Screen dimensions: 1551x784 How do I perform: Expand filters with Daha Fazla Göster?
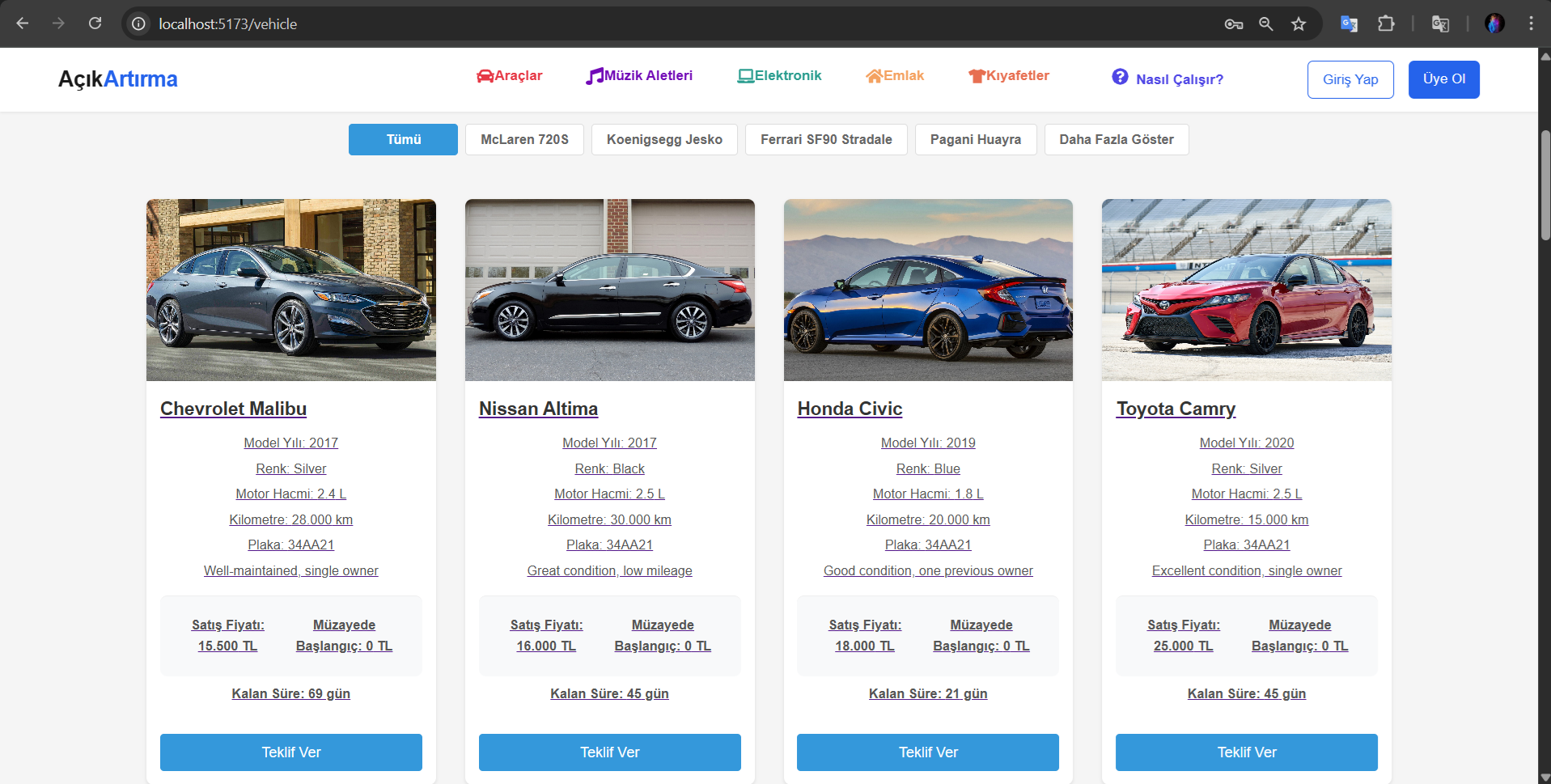pos(1117,139)
